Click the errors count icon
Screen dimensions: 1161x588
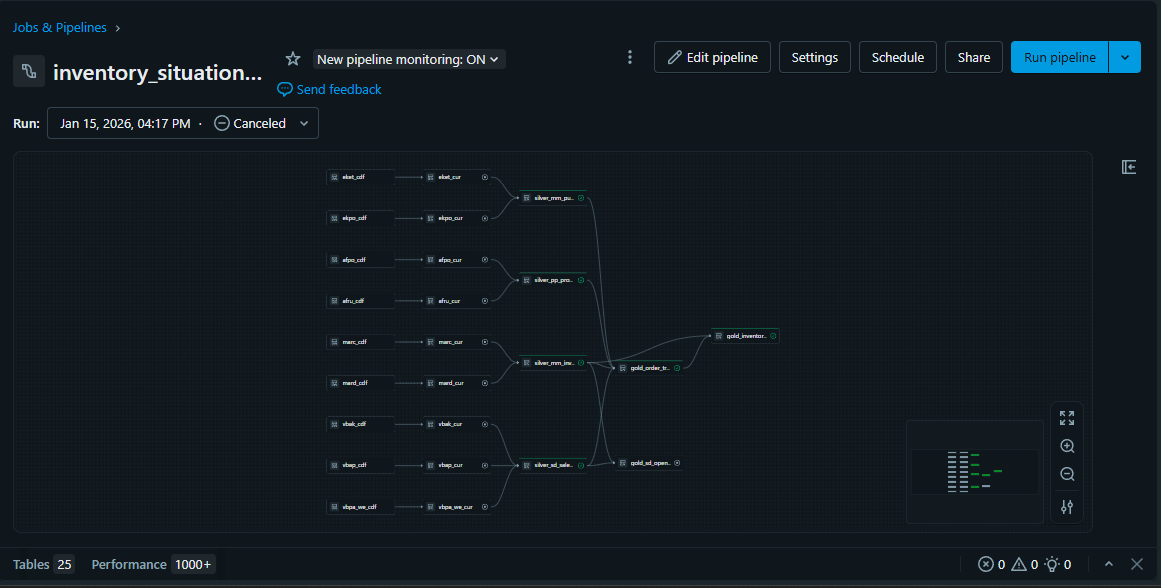[x=985, y=564]
